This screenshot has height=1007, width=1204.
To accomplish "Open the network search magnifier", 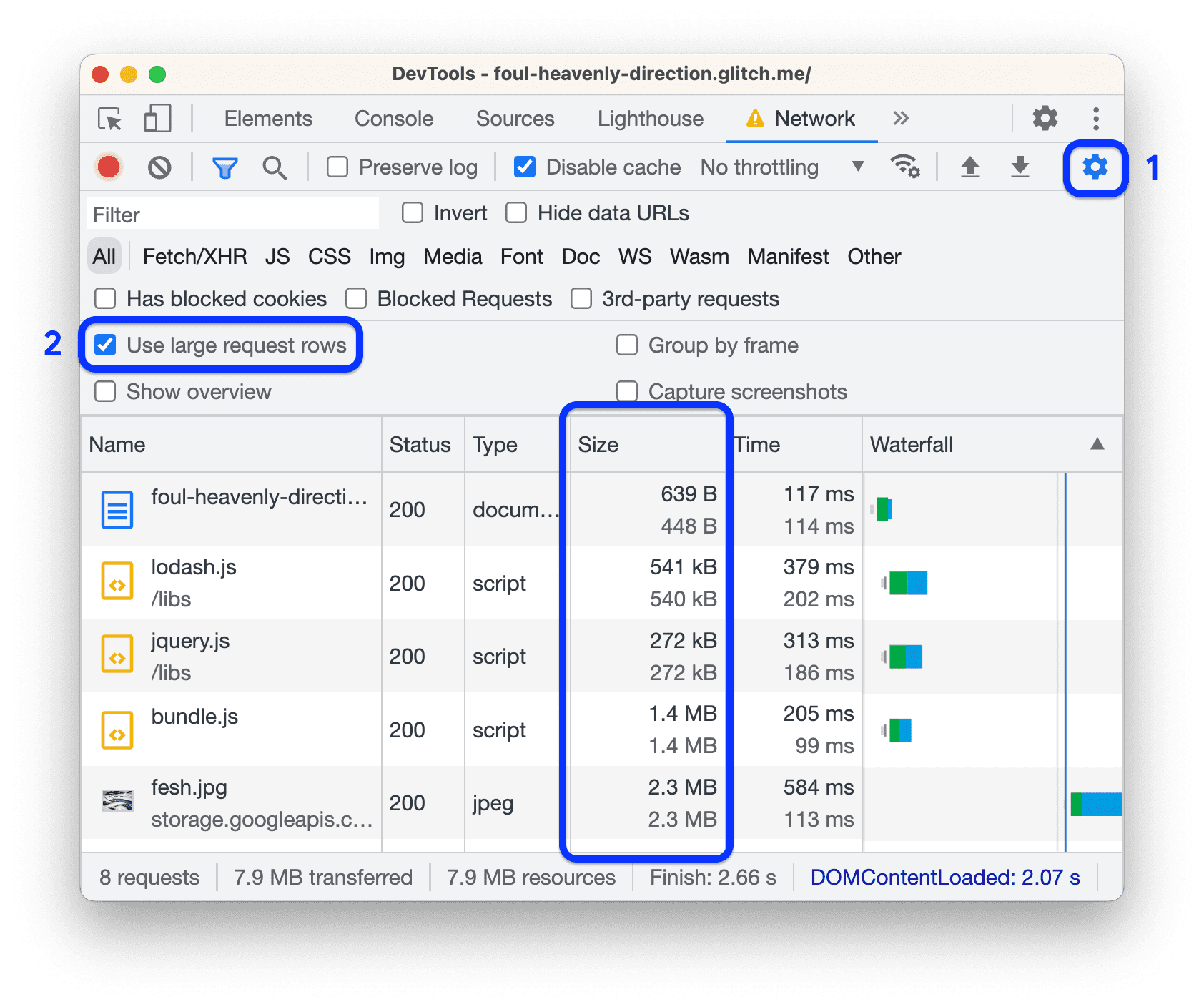I will tap(275, 167).
